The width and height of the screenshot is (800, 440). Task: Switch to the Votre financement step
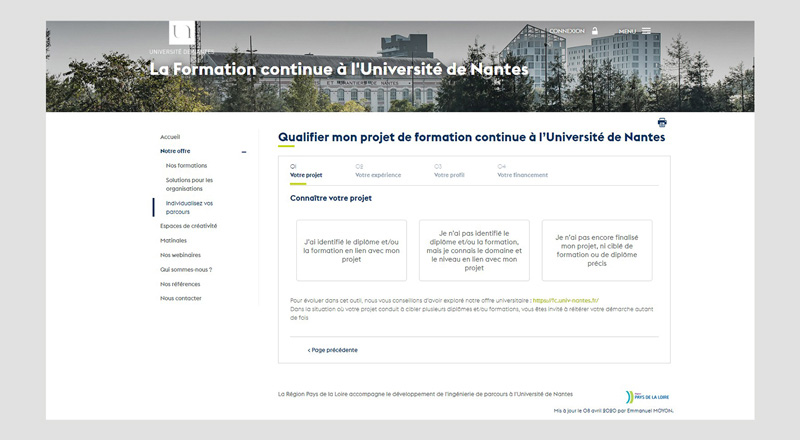522,171
